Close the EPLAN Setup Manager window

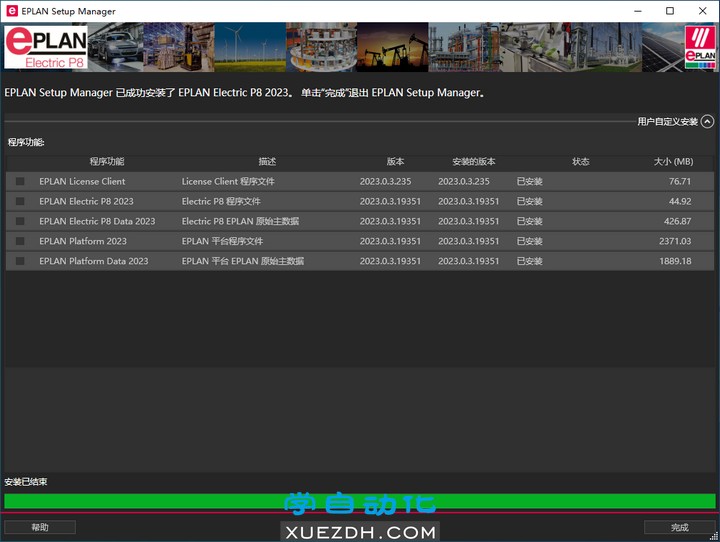pyautogui.click(x=703, y=11)
